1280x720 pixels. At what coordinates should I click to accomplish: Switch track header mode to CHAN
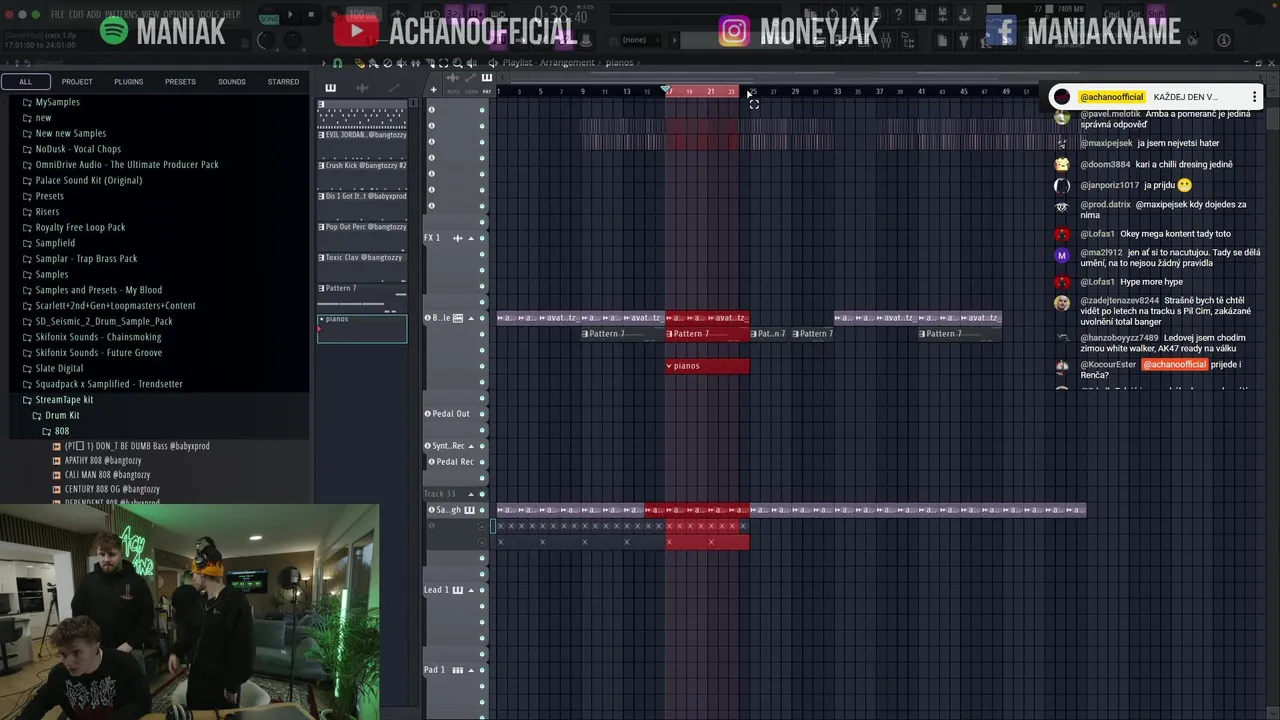coord(471,92)
